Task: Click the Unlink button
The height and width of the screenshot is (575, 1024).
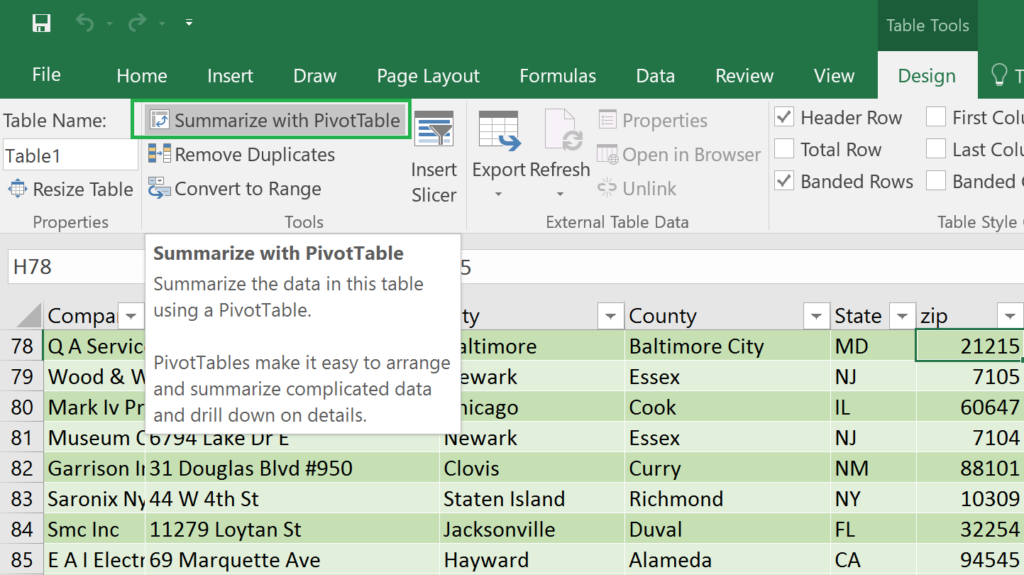Action: 637,188
